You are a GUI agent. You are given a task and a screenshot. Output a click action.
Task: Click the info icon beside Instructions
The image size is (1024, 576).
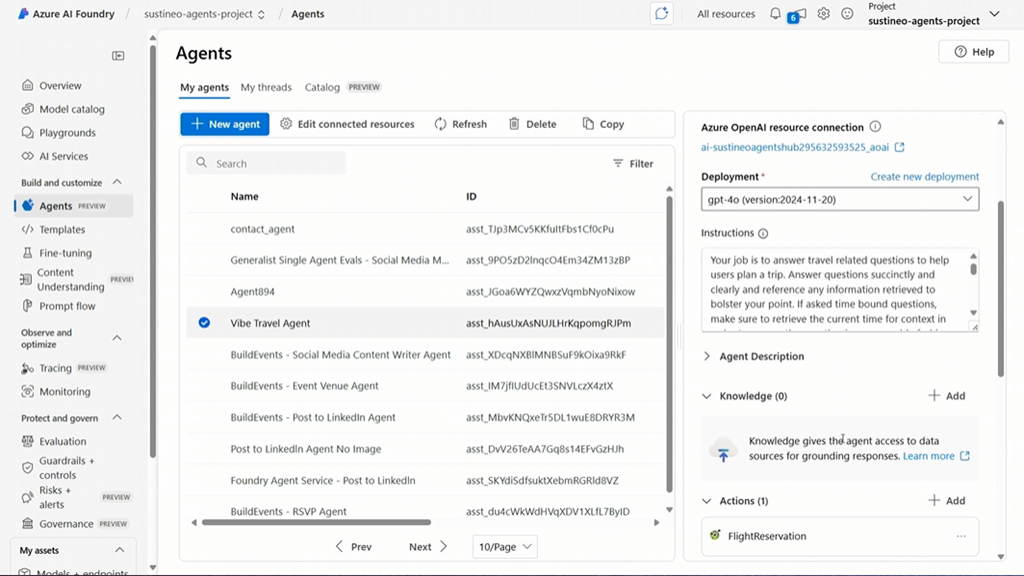(x=763, y=233)
